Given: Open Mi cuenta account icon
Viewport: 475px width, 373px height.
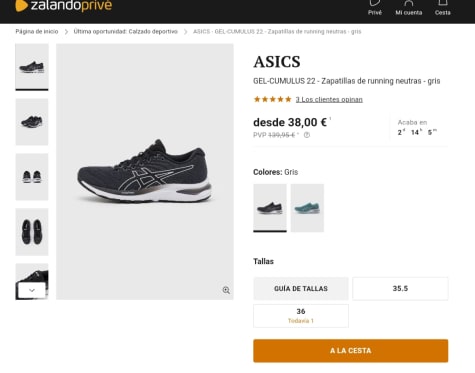Looking at the screenshot, I should point(409,8).
